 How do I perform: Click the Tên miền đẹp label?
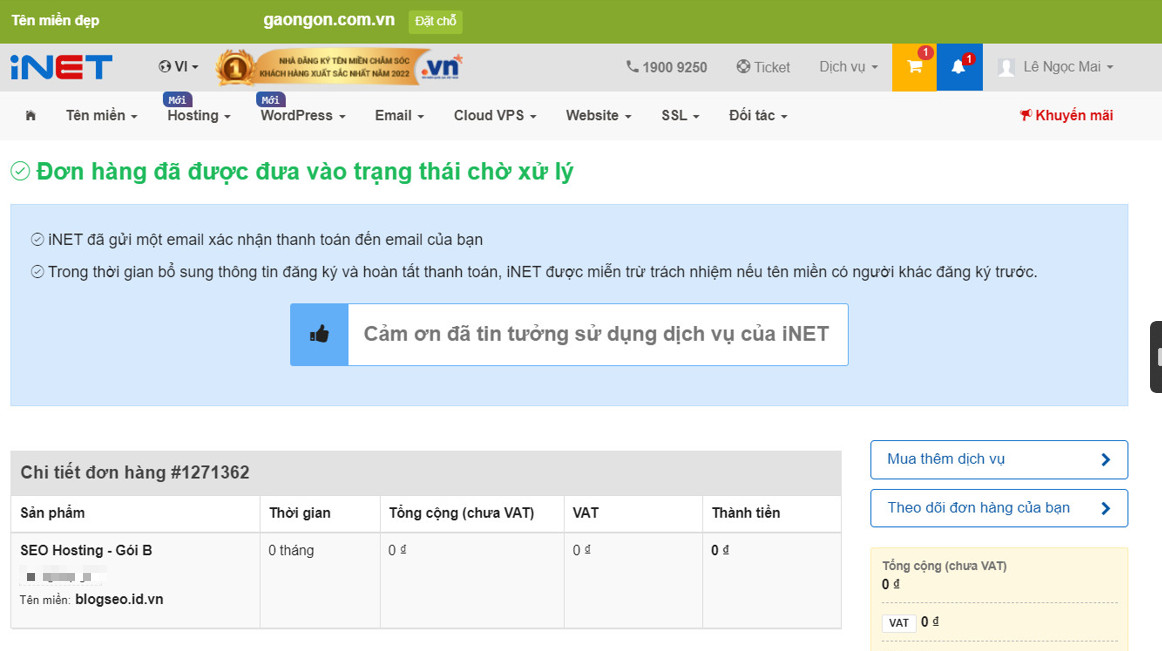(56, 20)
